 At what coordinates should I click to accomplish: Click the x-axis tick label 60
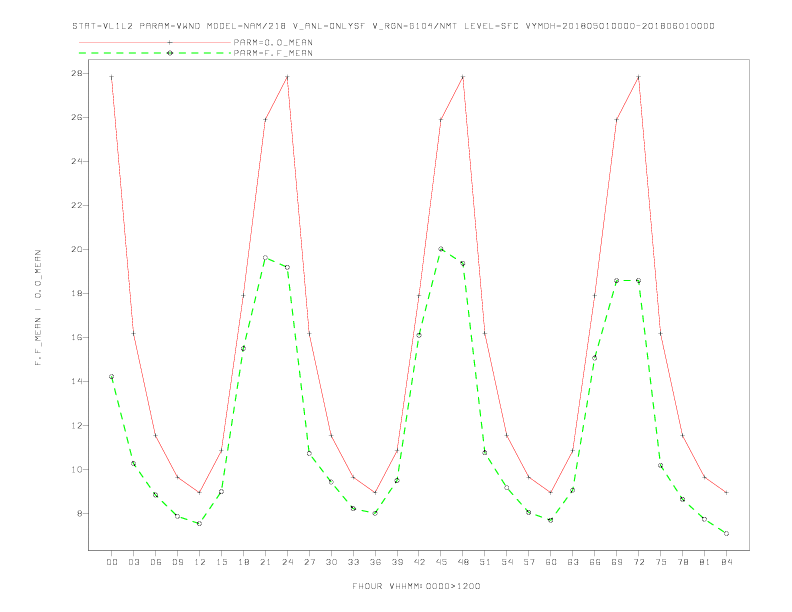point(551,562)
